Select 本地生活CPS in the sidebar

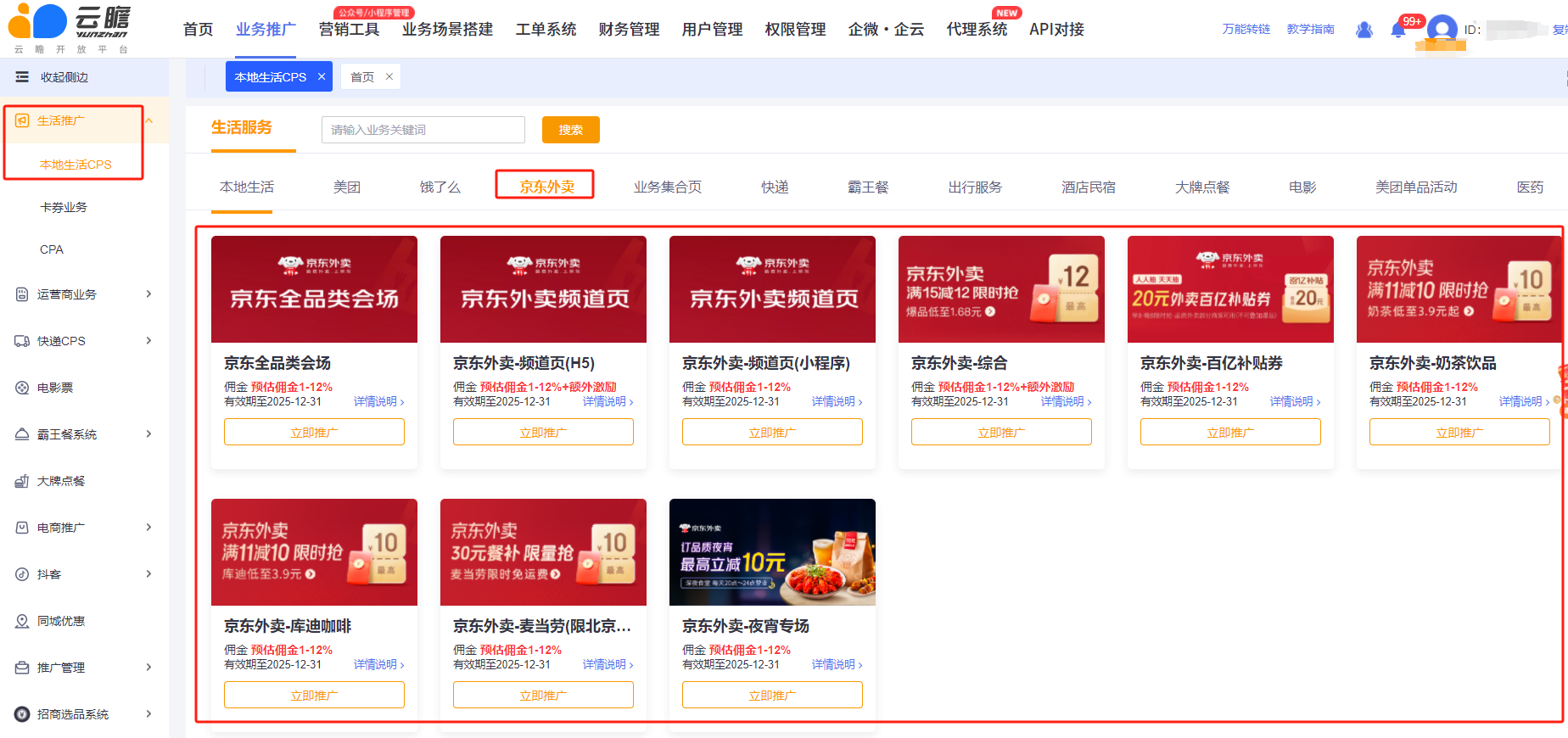point(76,165)
